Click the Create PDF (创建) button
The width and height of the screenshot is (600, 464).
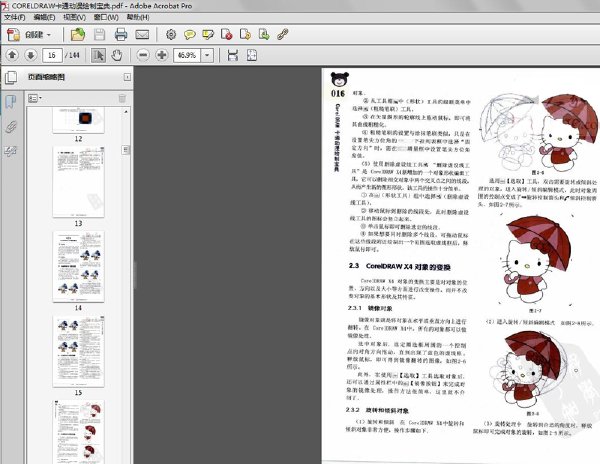point(29,35)
